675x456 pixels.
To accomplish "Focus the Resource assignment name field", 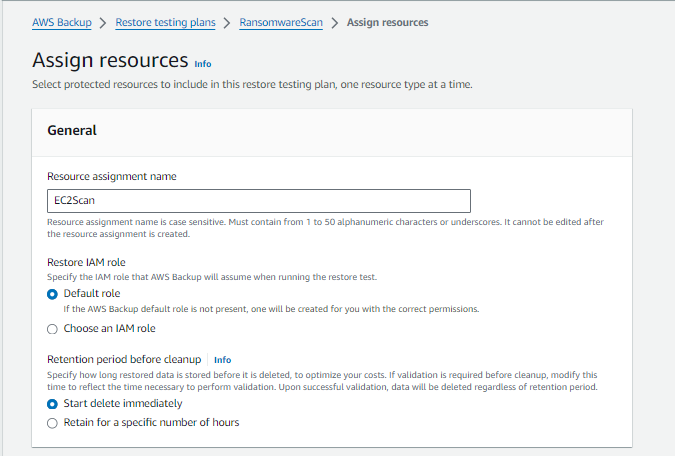I will 258,201.
